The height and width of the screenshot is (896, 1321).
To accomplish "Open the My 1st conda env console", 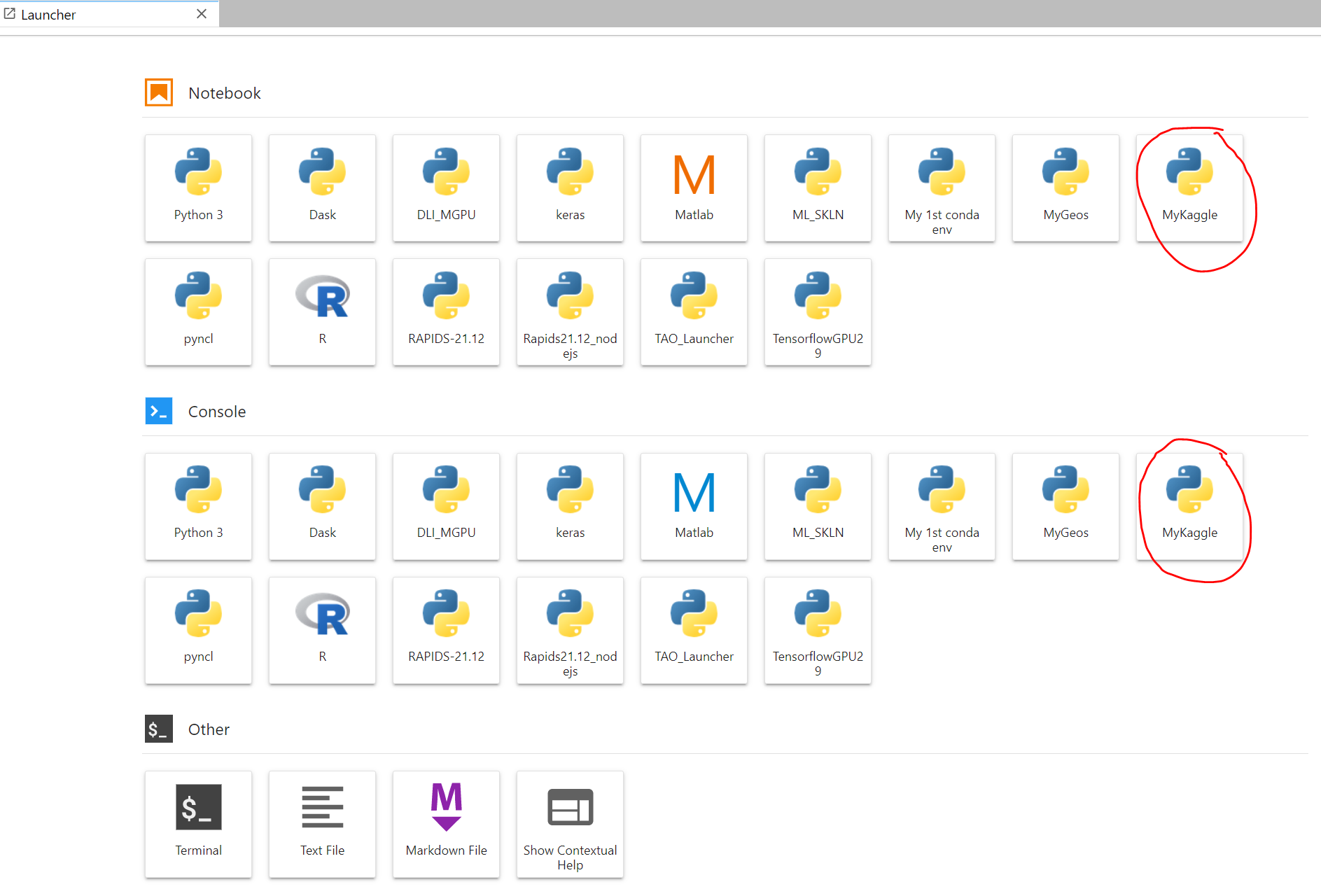I will tap(942, 506).
